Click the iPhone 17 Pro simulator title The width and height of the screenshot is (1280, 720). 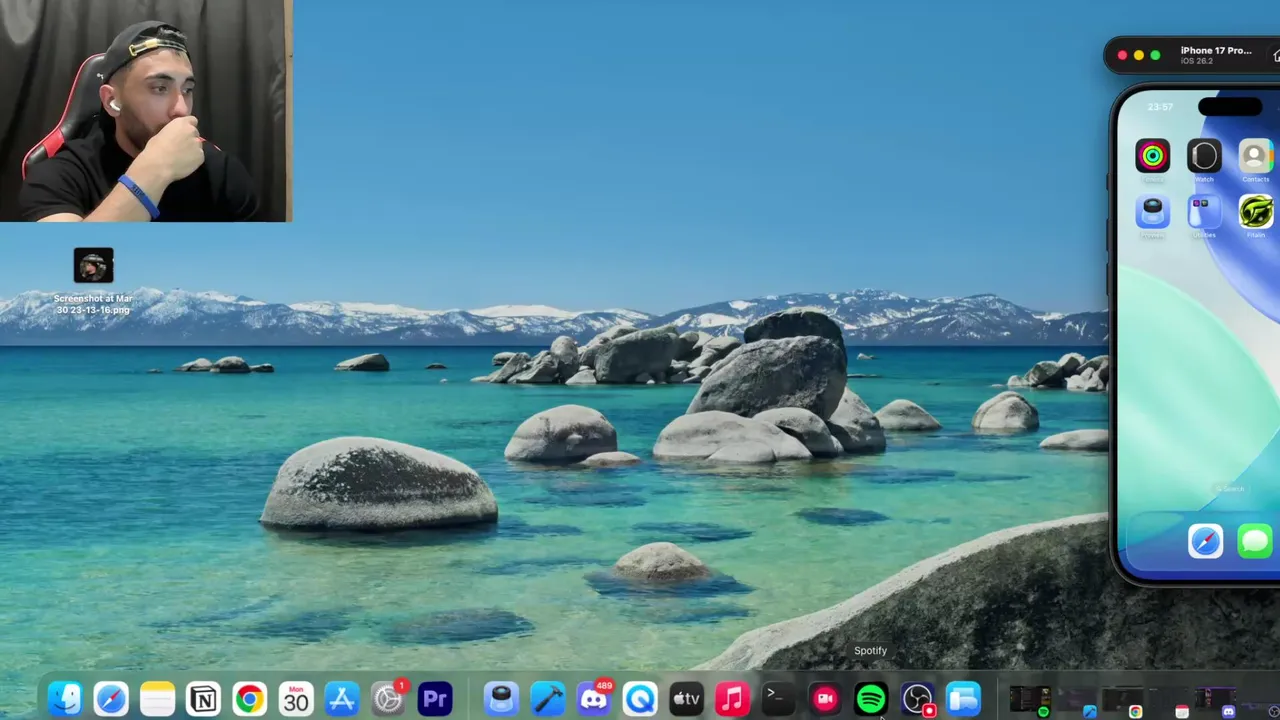pyautogui.click(x=1216, y=50)
